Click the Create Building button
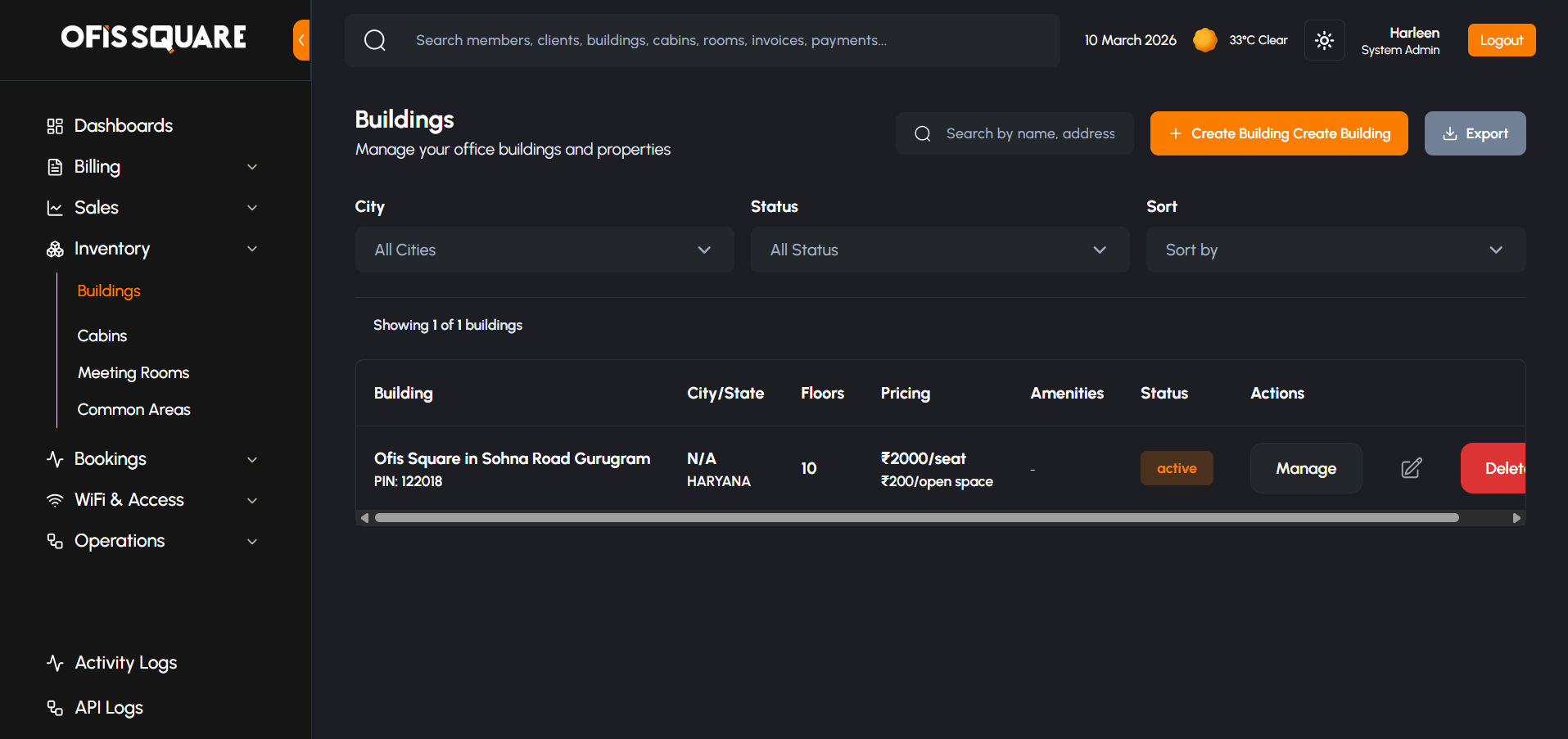Screen dimensions: 1568x739 1278,133
